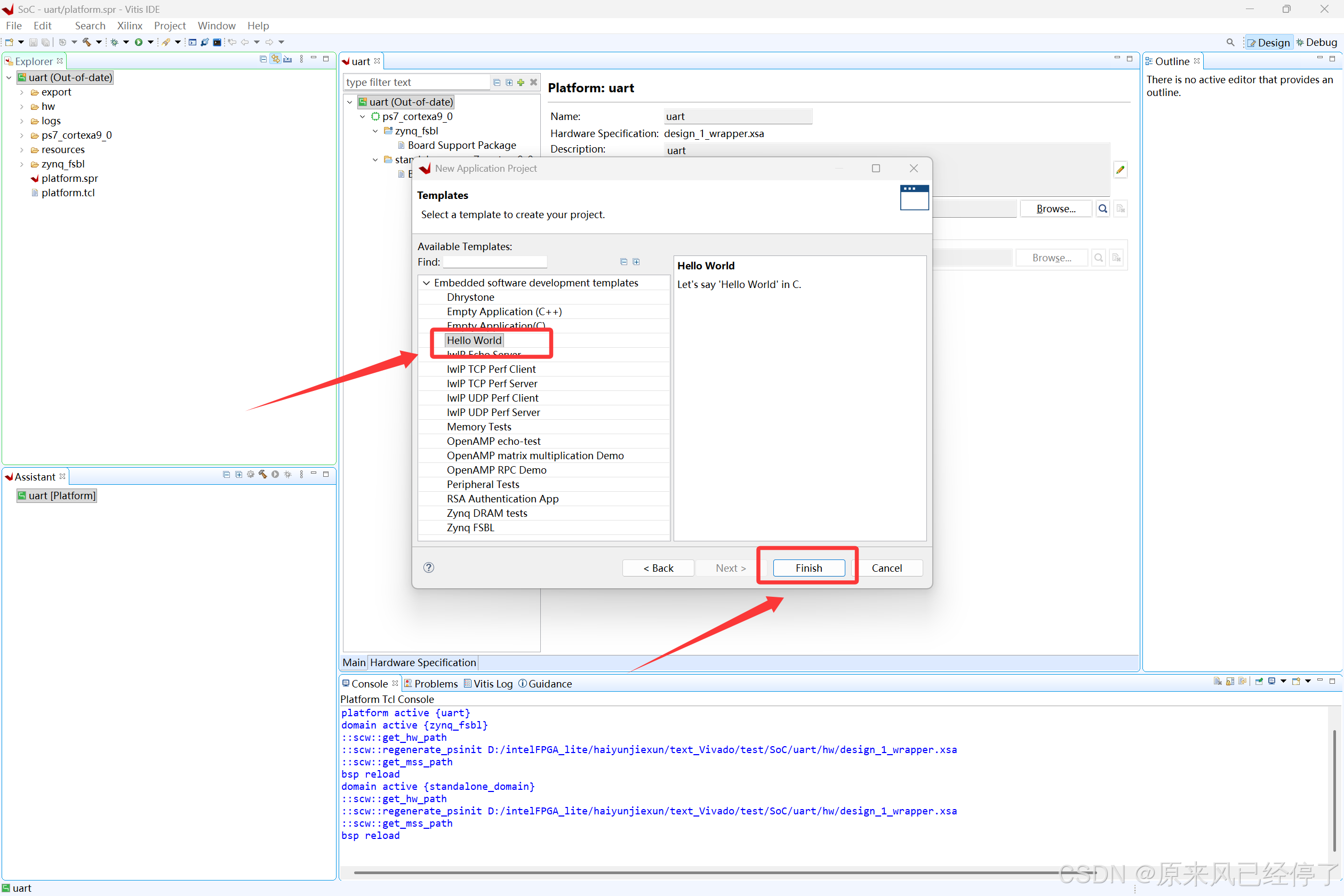Click the help question mark in dialog
This screenshot has width=1344, height=896.
click(429, 567)
